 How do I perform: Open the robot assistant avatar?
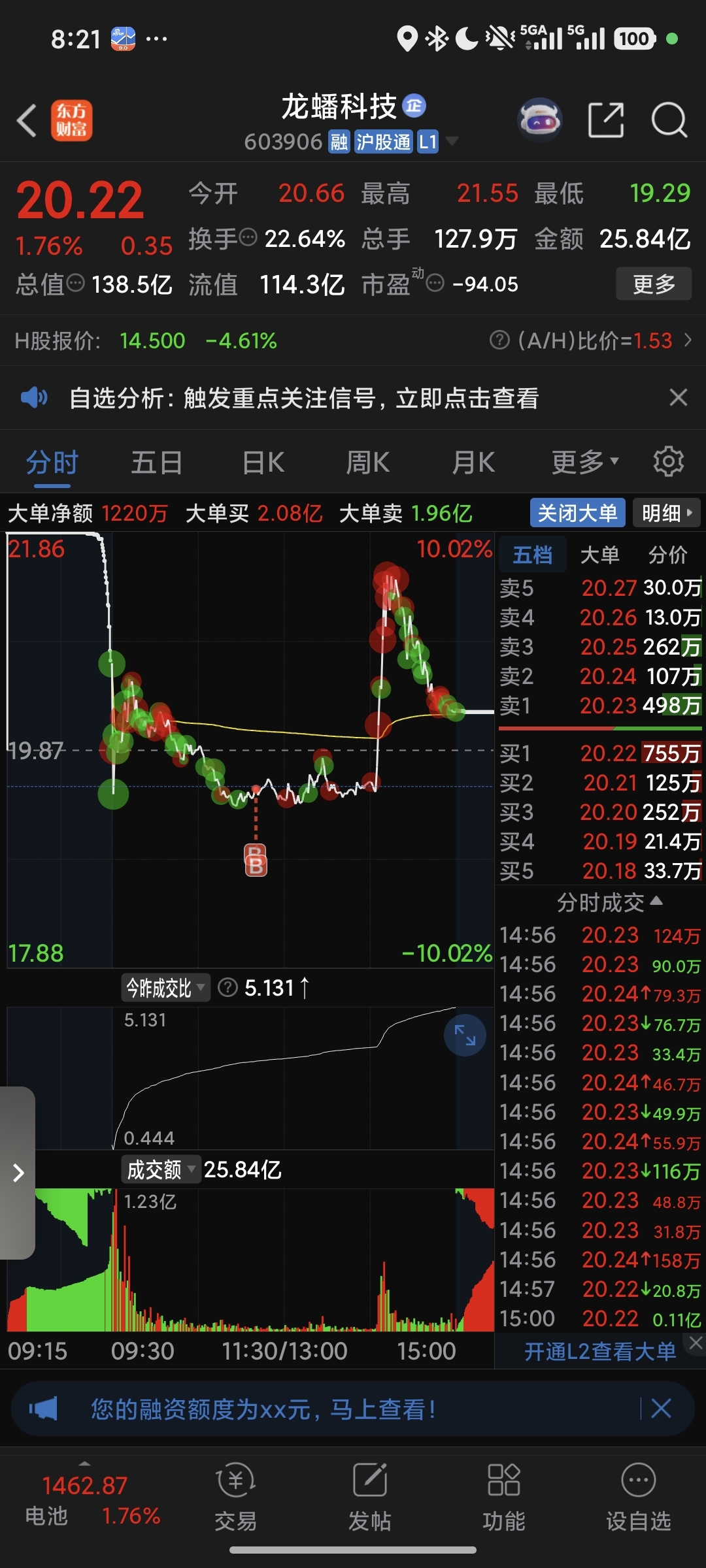pos(540,120)
